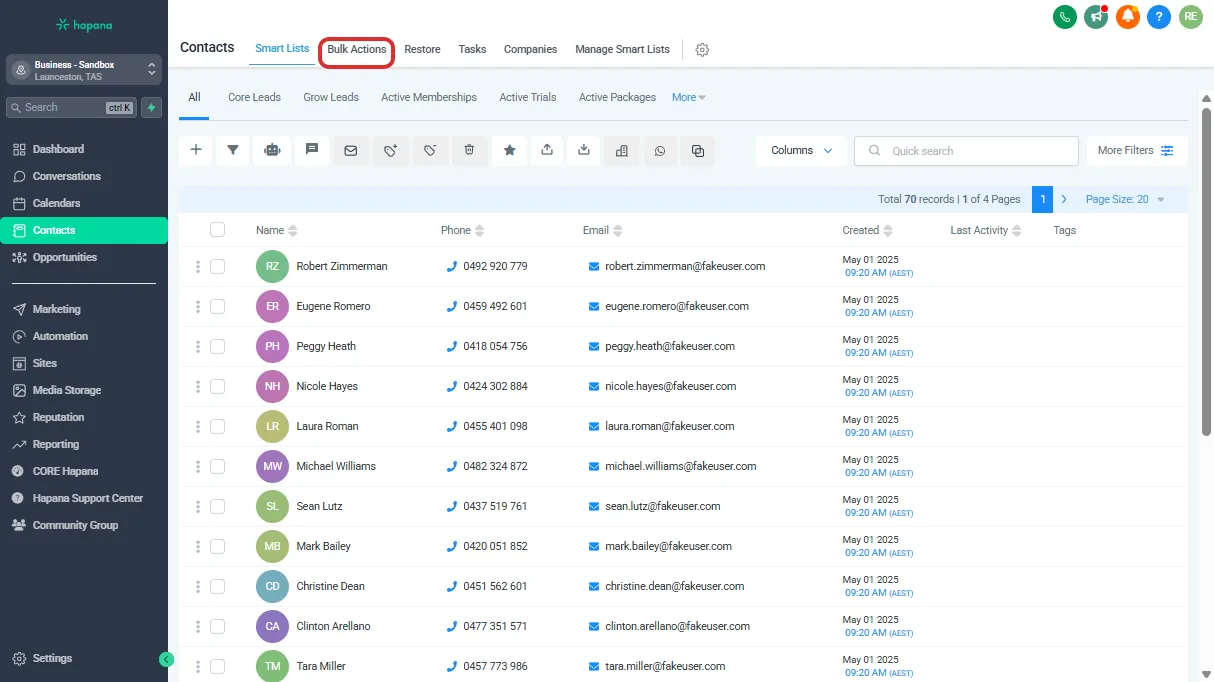The image size is (1214, 682).
Task: Select the checkbox beside Peggy Heath
Action: (217, 347)
